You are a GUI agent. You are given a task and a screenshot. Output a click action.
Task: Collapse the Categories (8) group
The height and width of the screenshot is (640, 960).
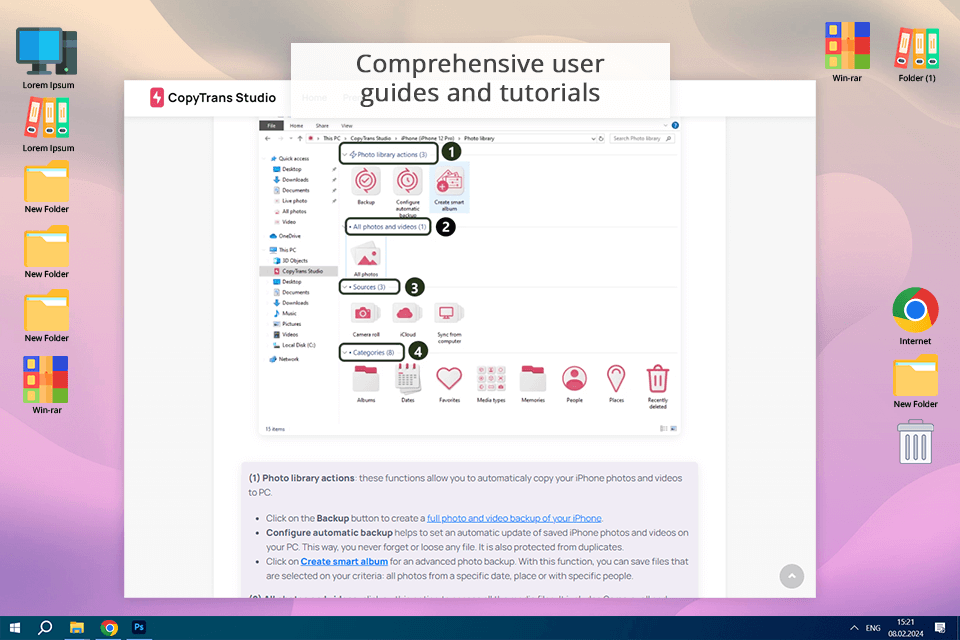pos(345,353)
